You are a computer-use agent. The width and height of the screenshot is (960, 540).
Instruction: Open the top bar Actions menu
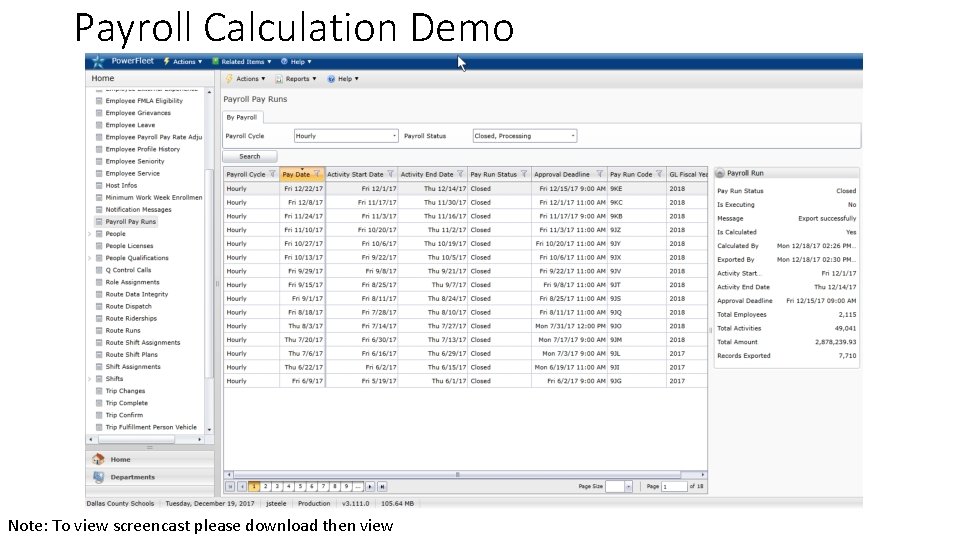click(183, 61)
